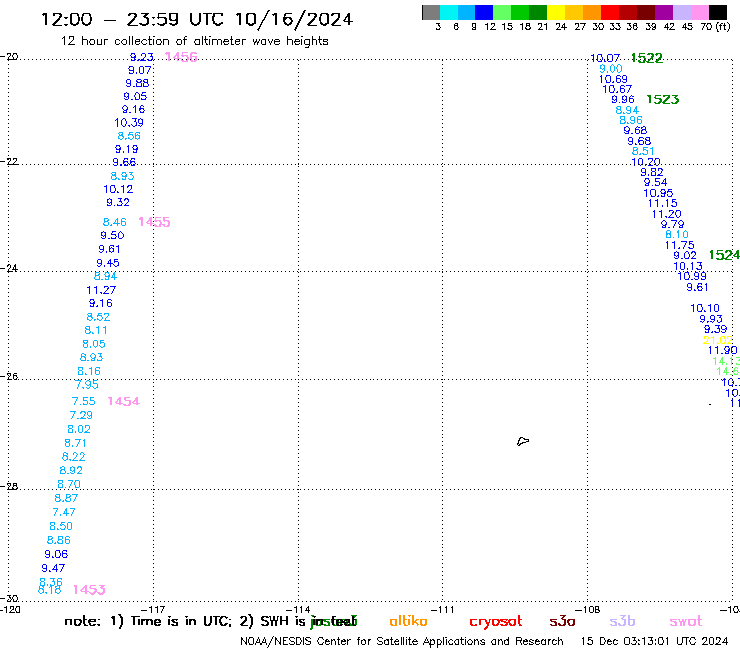
Task: Click the black swatch at the legend end
Action: pos(717,12)
